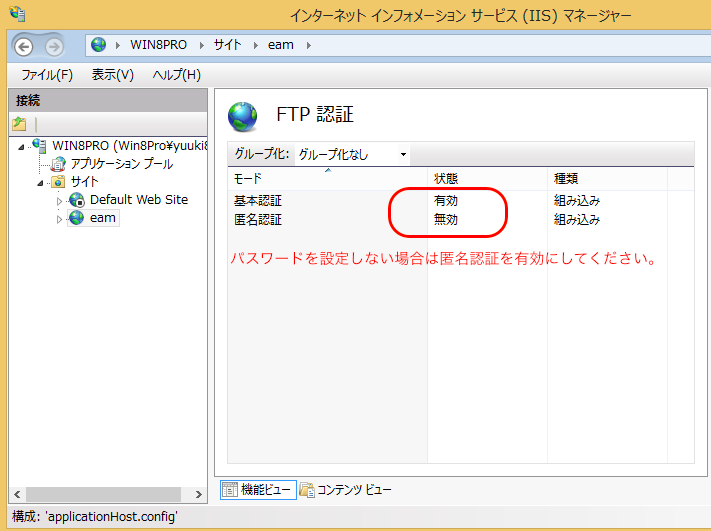Click 組み込み type in 匿名認証 row
This screenshot has height=531, width=711.
[577, 219]
